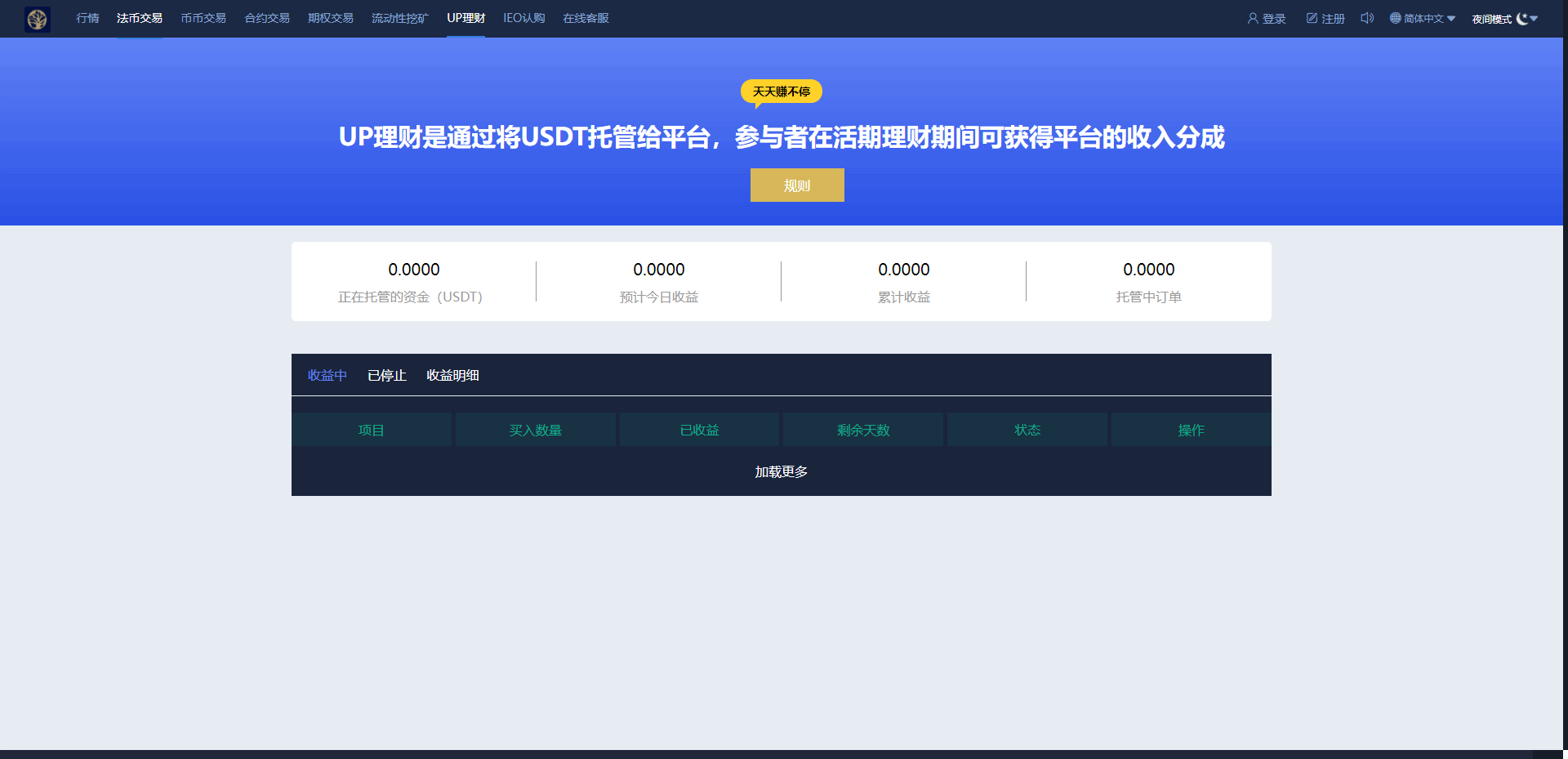Click the site logo icon
1568x759 pixels.
[x=38, y=19]
